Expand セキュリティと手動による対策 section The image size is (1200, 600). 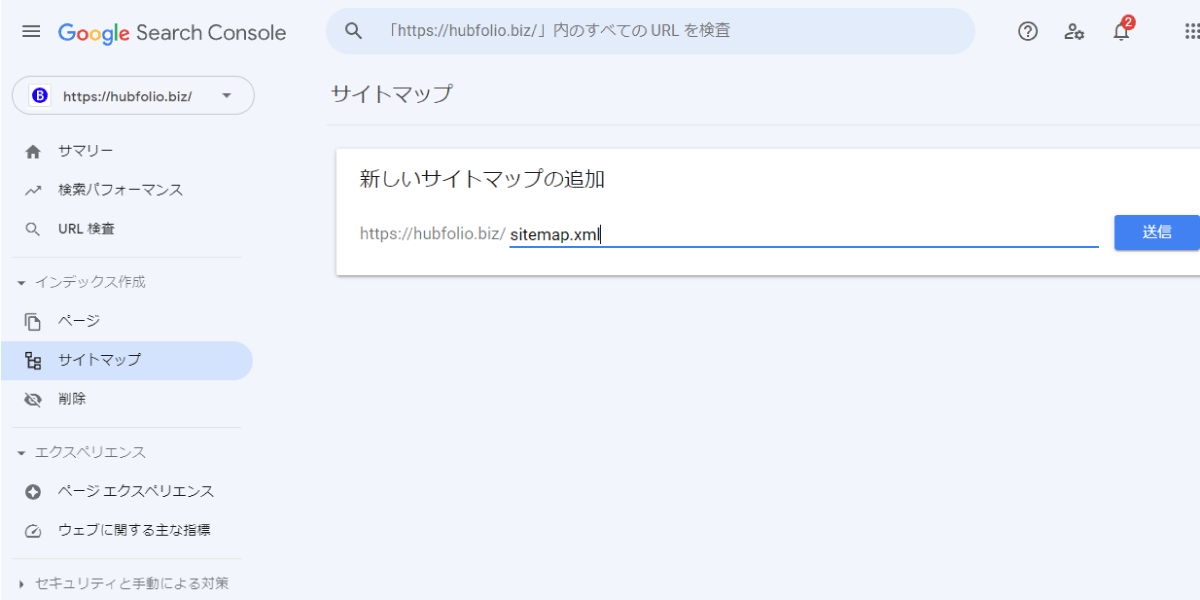pos(22,584)
